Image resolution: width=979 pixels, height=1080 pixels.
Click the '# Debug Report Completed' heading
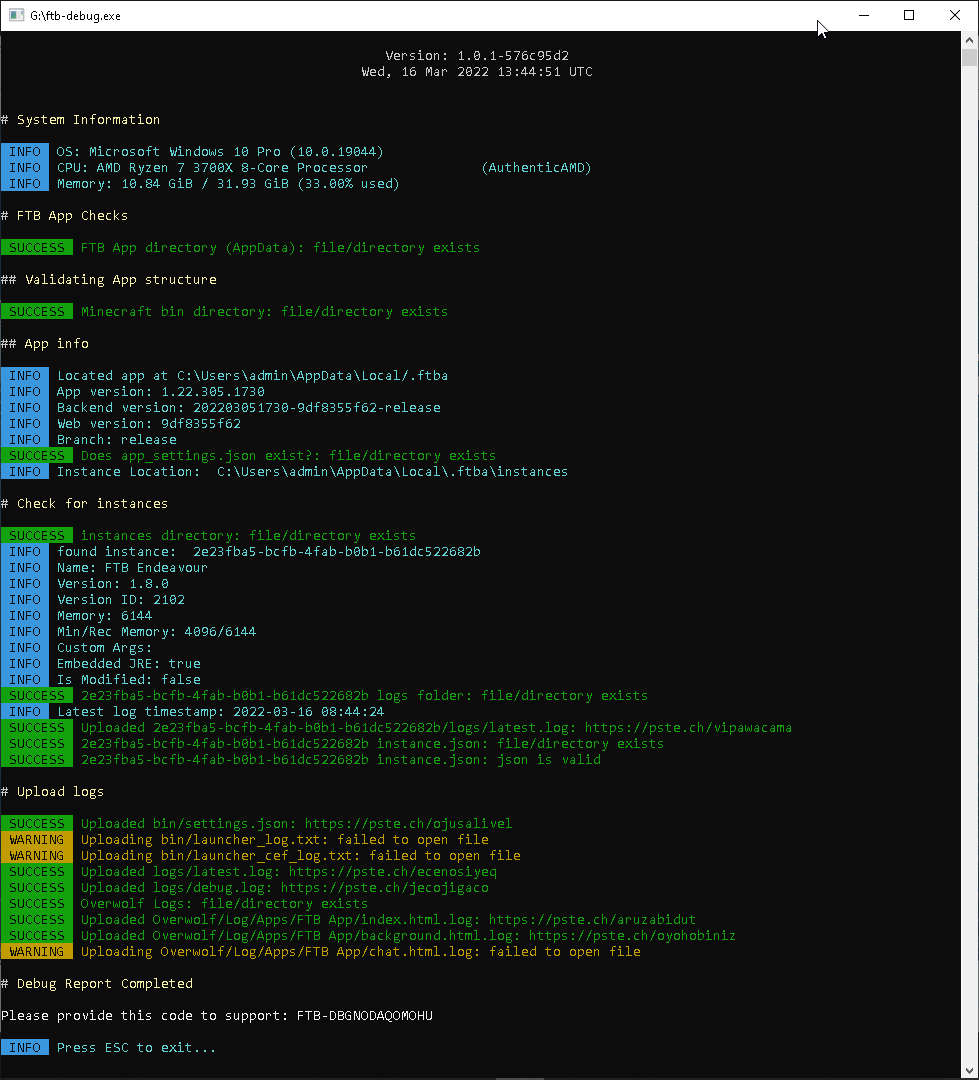(x=97, y=984)
